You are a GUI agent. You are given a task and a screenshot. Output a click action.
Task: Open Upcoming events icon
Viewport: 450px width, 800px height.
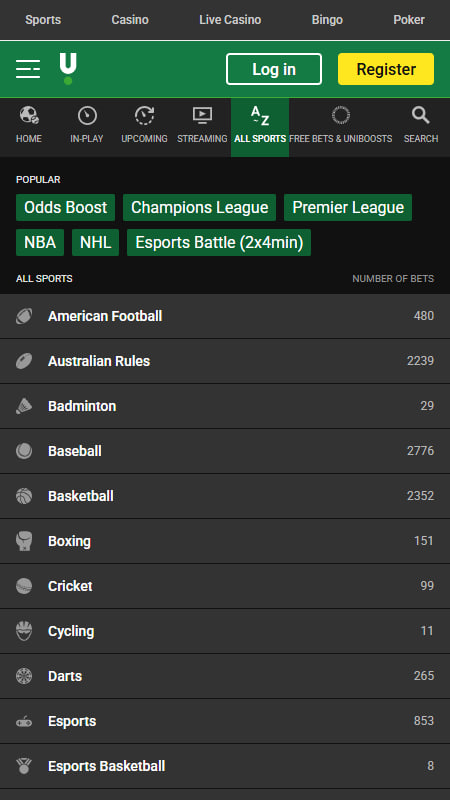click(x=144, y=115)
